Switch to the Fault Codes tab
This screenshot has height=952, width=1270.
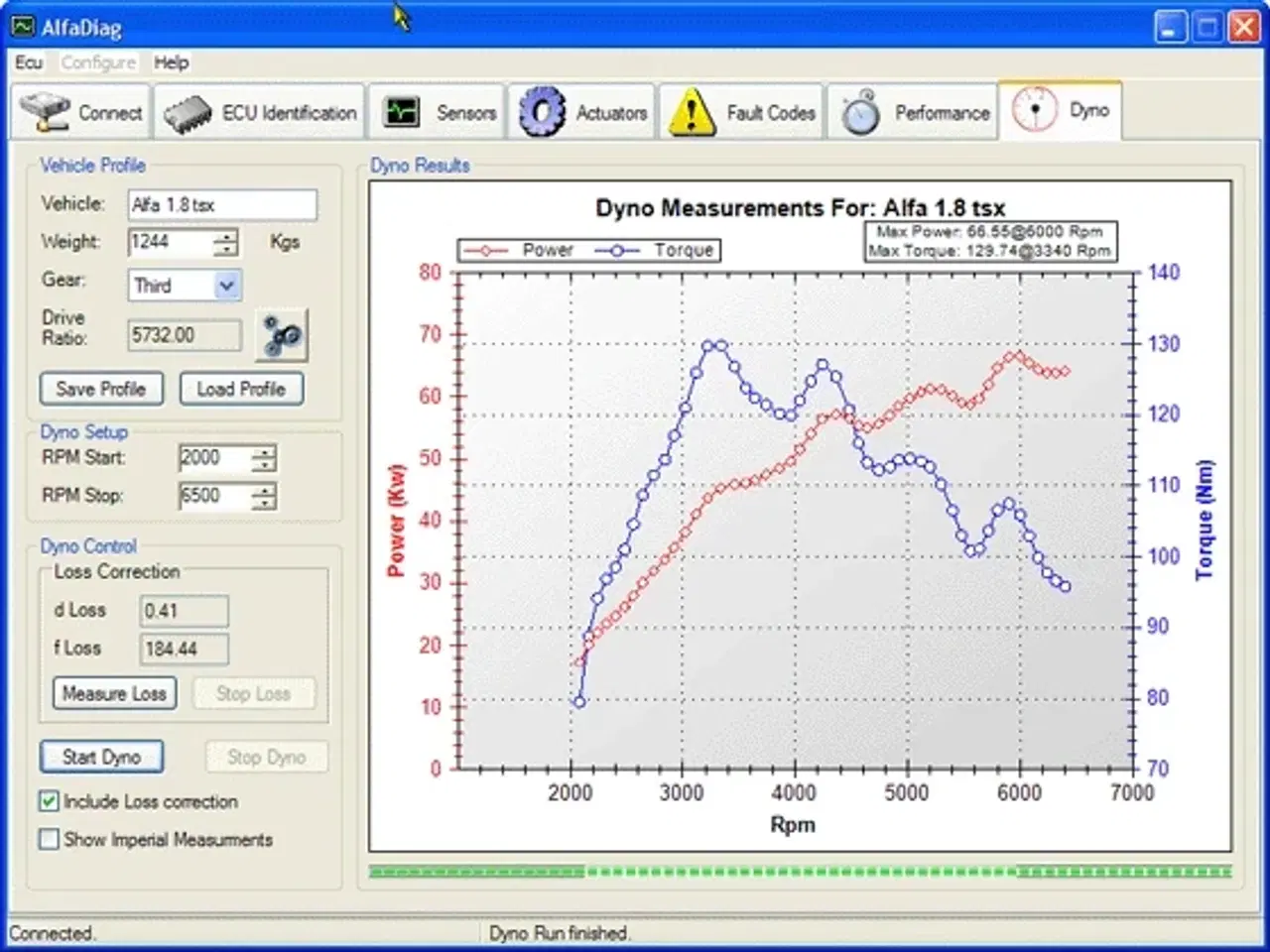pos(741,112)
